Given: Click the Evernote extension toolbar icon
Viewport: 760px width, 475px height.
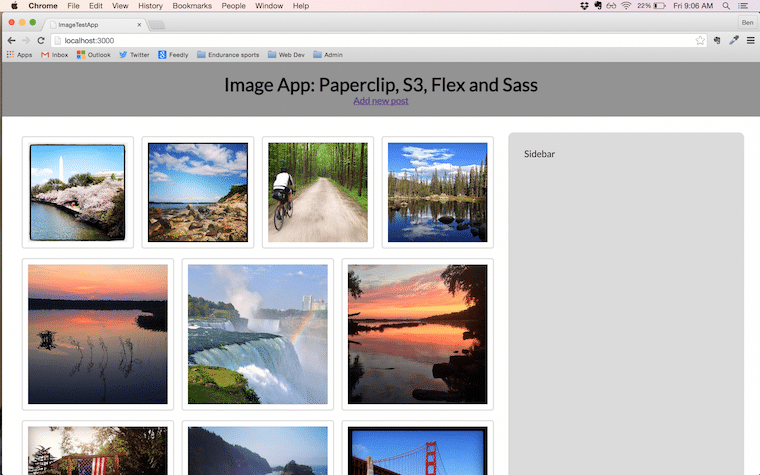Looking at the screenshot, I should click(717, 40).
